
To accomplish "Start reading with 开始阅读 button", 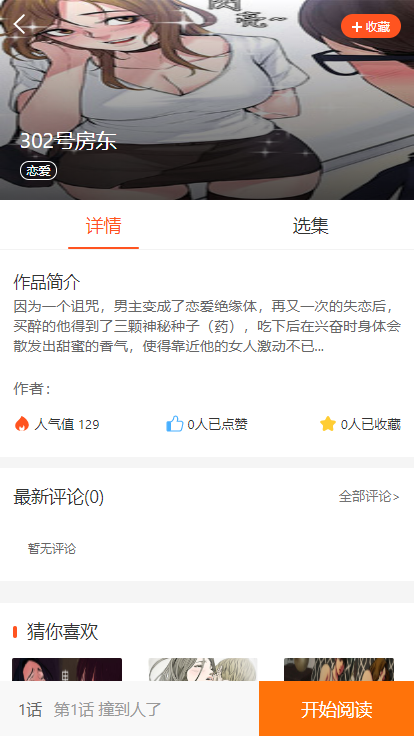I will [x=337, y=709].
